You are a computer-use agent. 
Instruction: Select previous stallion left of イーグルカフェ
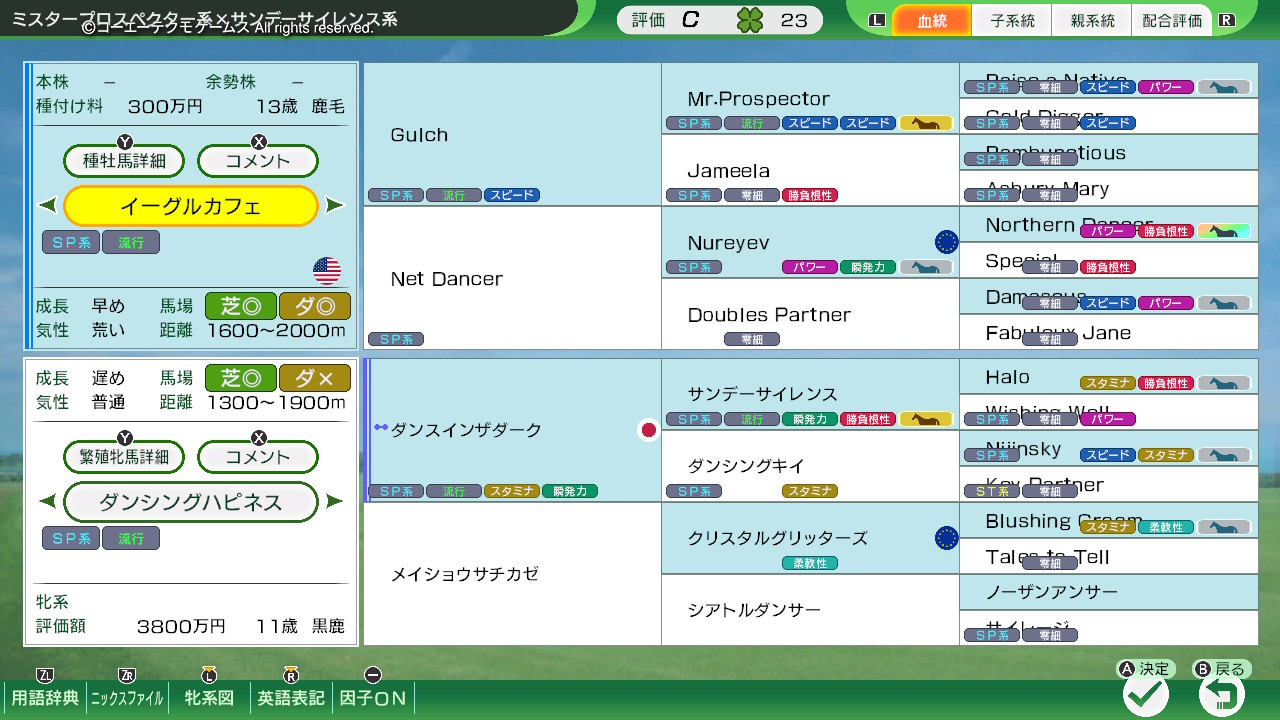48,206
